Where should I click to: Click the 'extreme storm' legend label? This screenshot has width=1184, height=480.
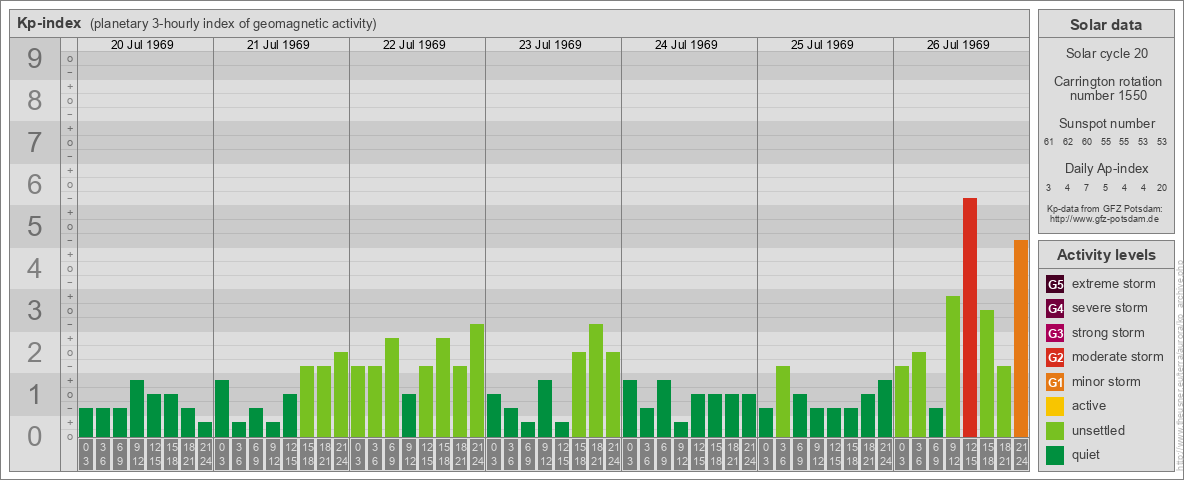point(1114,285)
